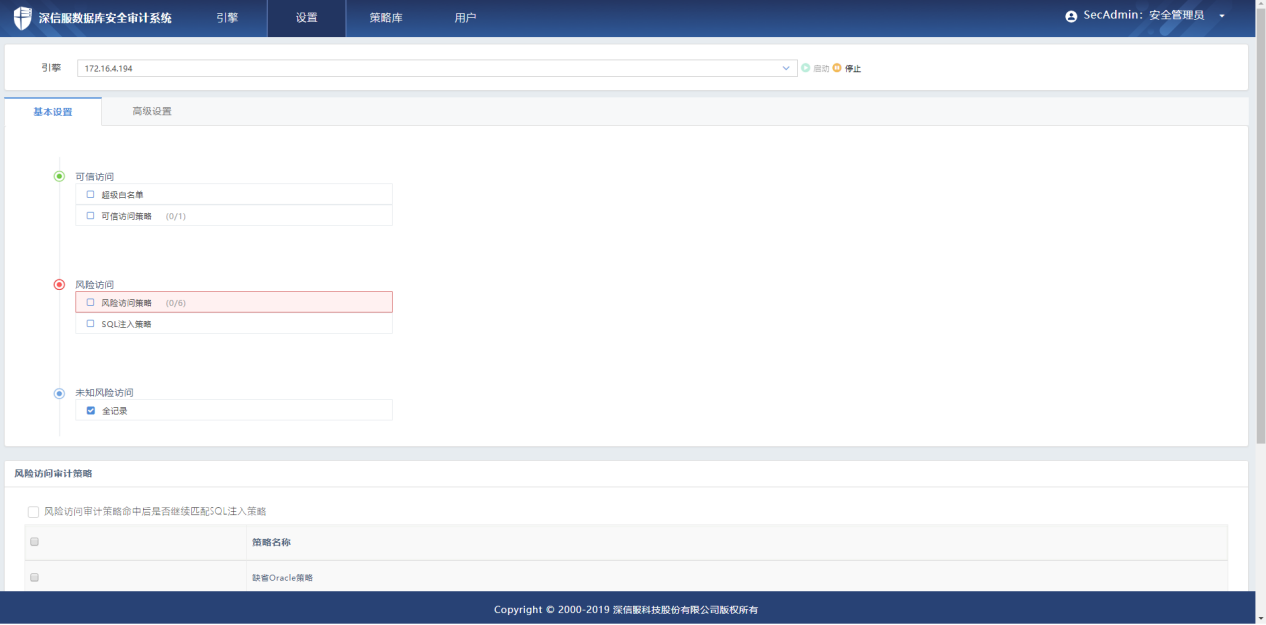Enable the SQL注入策略 checkbox
Screen dimensions: 1266x625
point(91,324)
